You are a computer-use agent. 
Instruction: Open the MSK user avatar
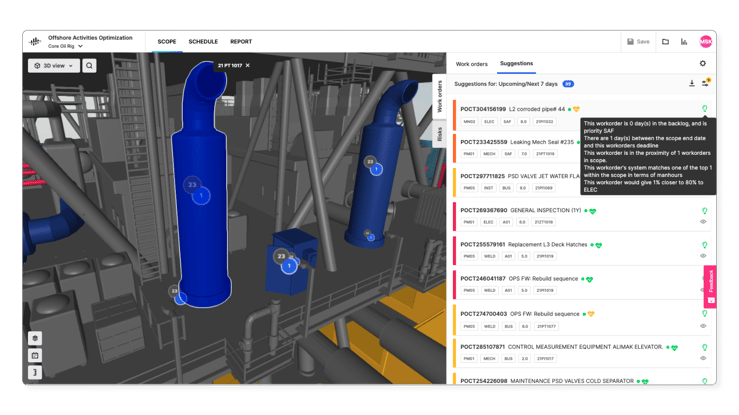706,42
